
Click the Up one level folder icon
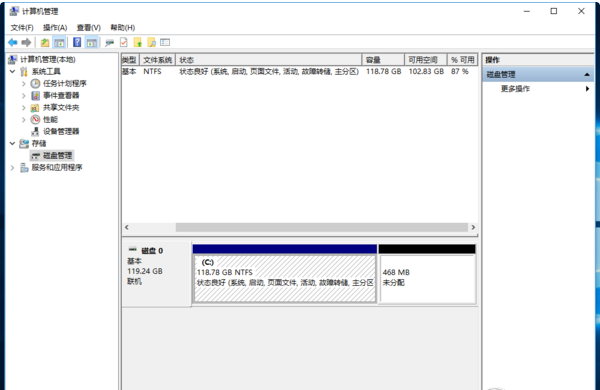coord(45,42)
